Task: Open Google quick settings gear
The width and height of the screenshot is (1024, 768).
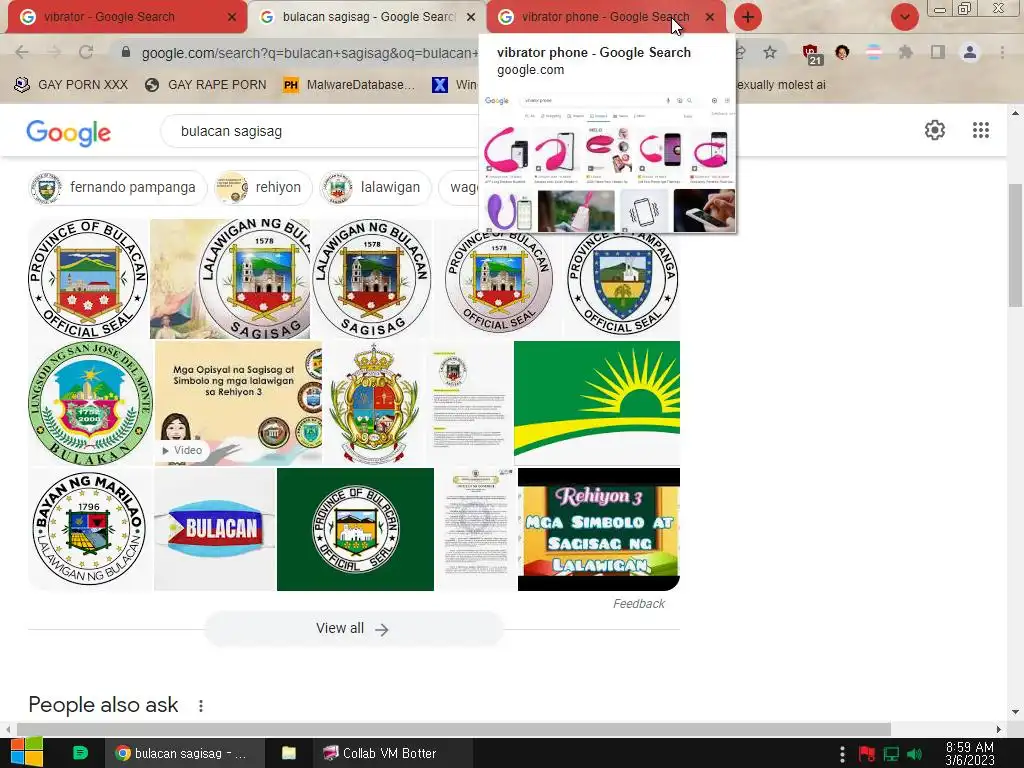Action: (x=935, y=130)
